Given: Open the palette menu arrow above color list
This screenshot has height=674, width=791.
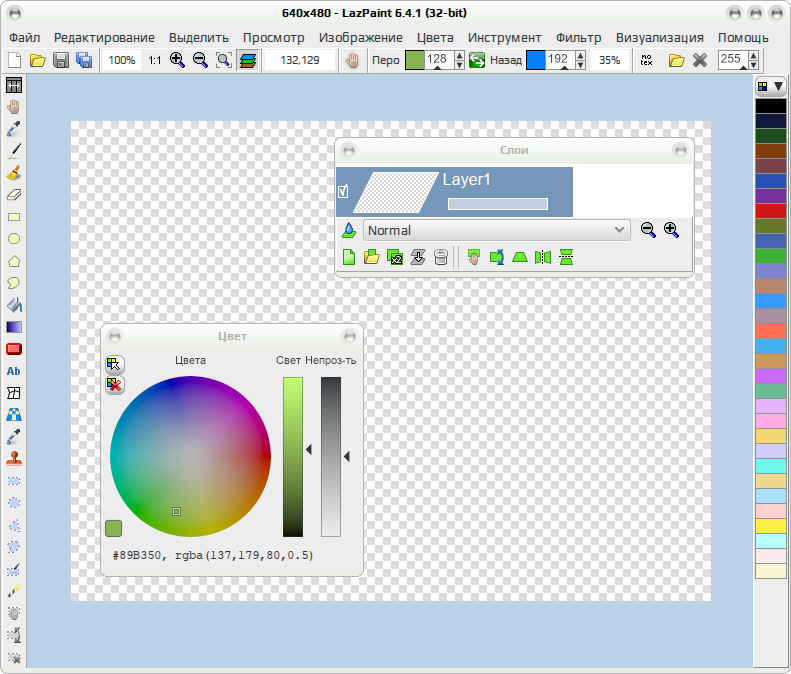Looking at the screenshot, I should click(778, 86).
